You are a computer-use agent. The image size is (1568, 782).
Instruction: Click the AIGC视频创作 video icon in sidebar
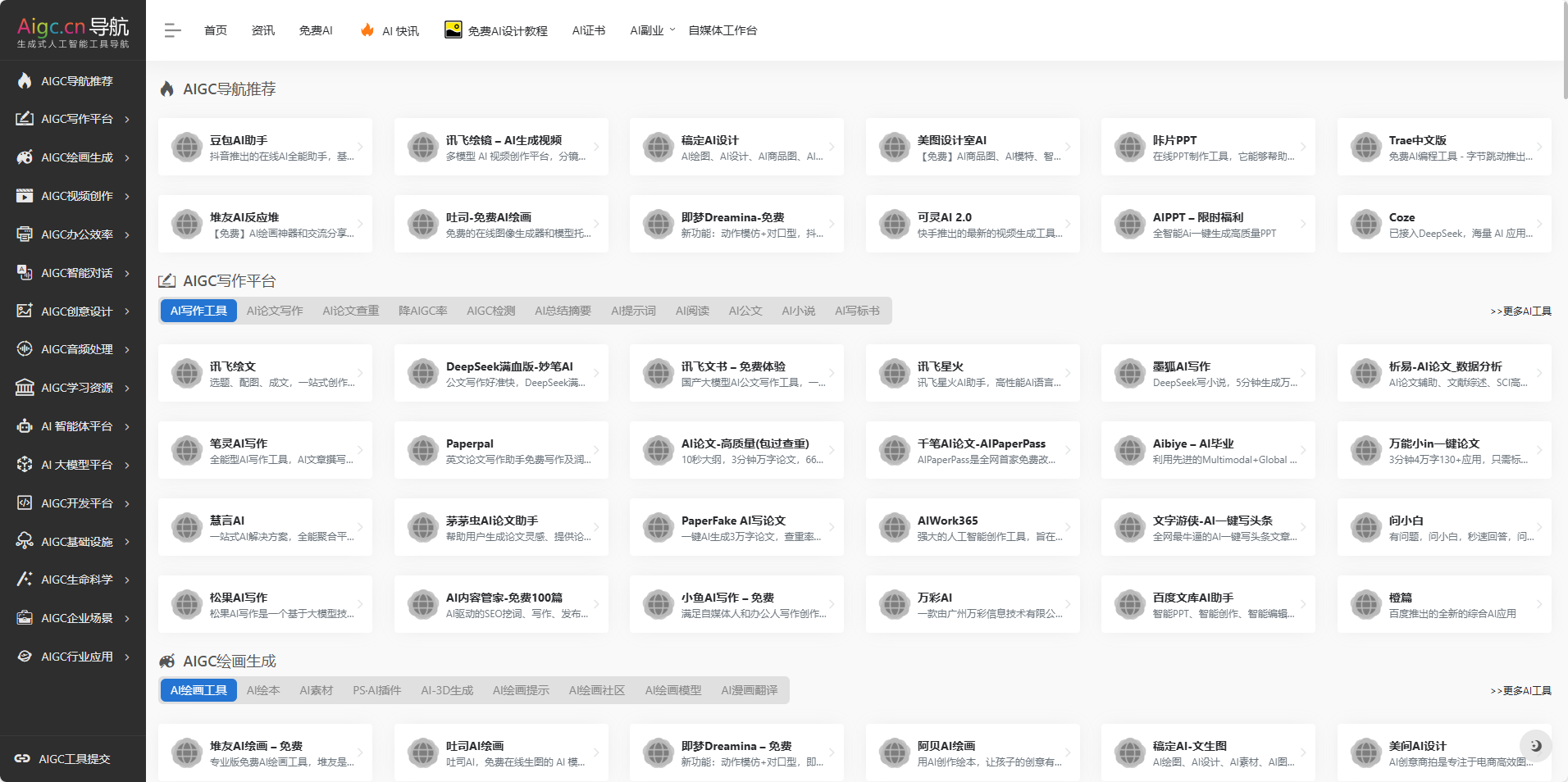(x=25, y=196)
